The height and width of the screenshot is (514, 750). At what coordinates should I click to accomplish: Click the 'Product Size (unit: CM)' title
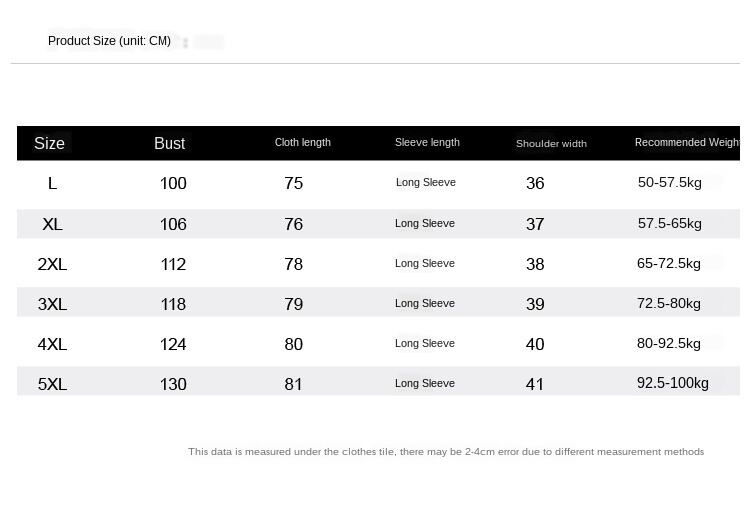109,41
